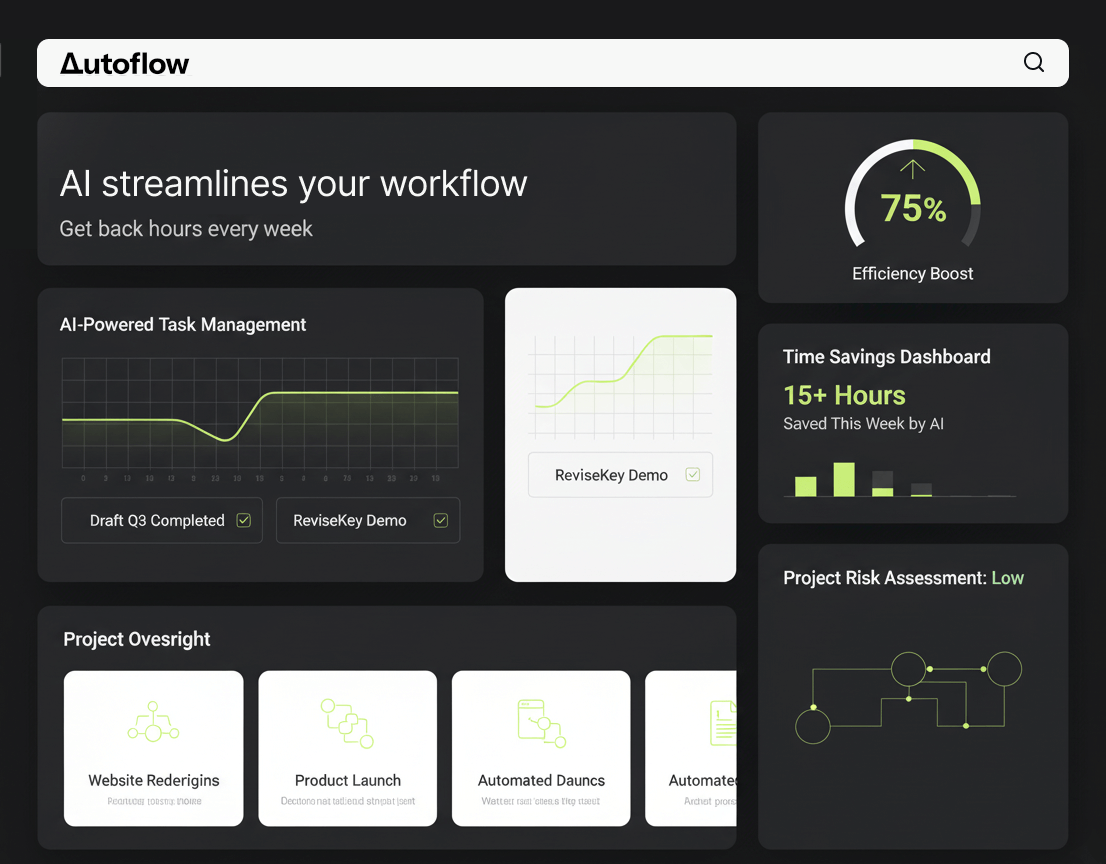Click the Website Rederigins workflow icon
Screen dimensions: 1106x864
(x=153, y=722)
